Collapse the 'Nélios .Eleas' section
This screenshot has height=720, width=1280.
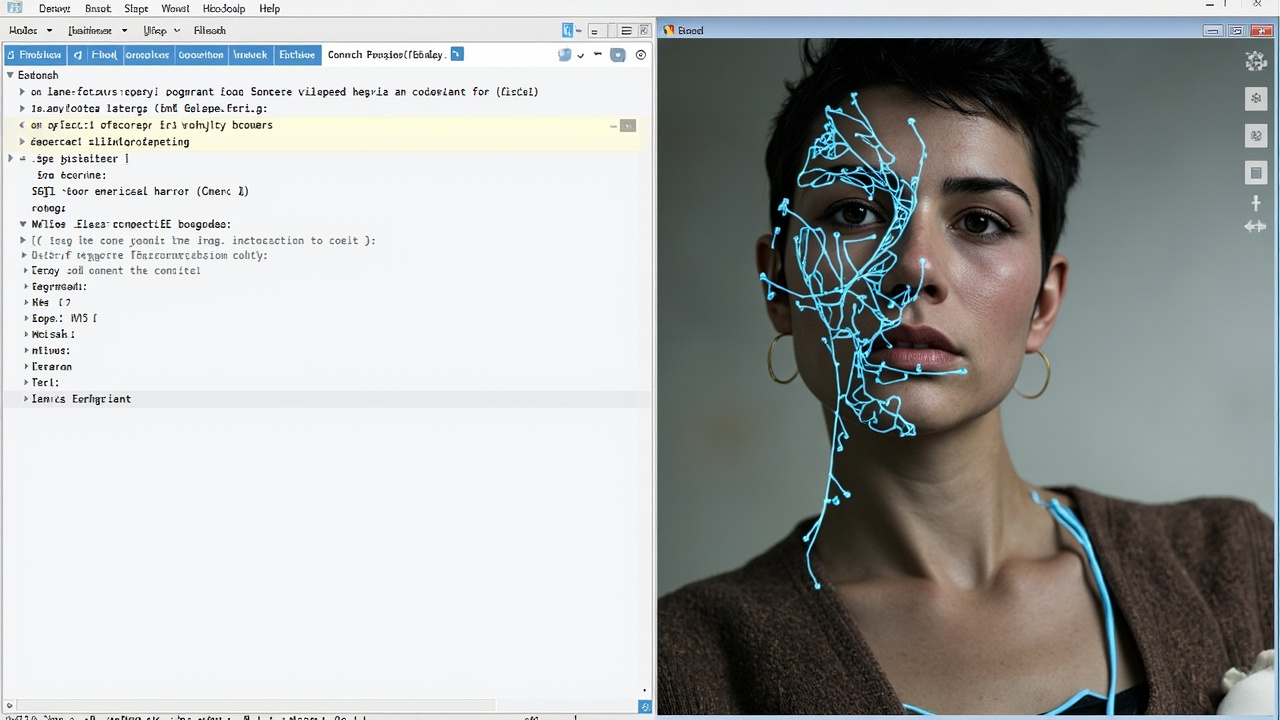click(x=22, y=225)
